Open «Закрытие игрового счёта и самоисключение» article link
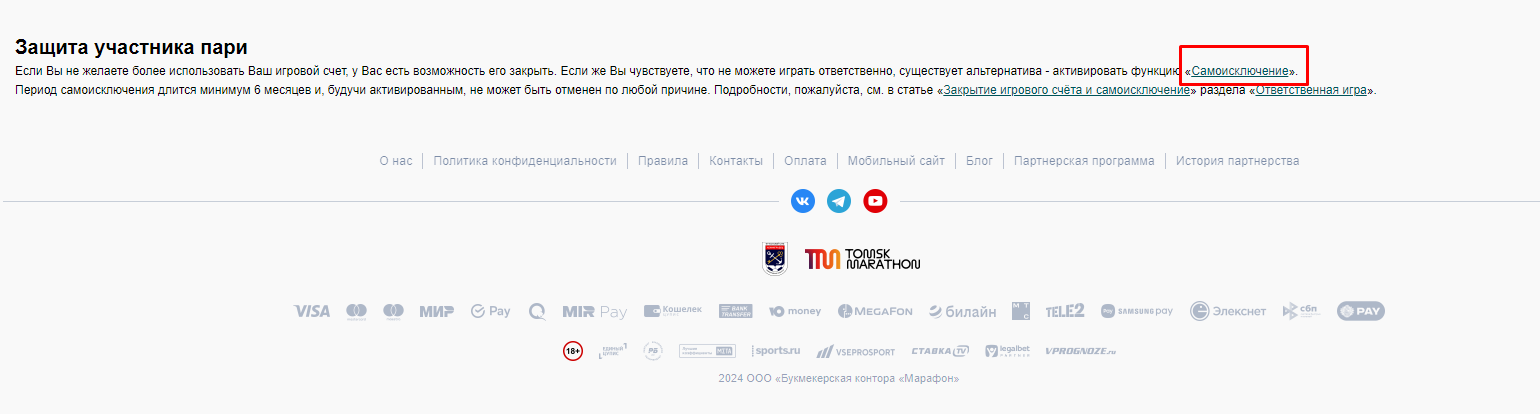1540x414 pixels. click(x=1067, y=90)
